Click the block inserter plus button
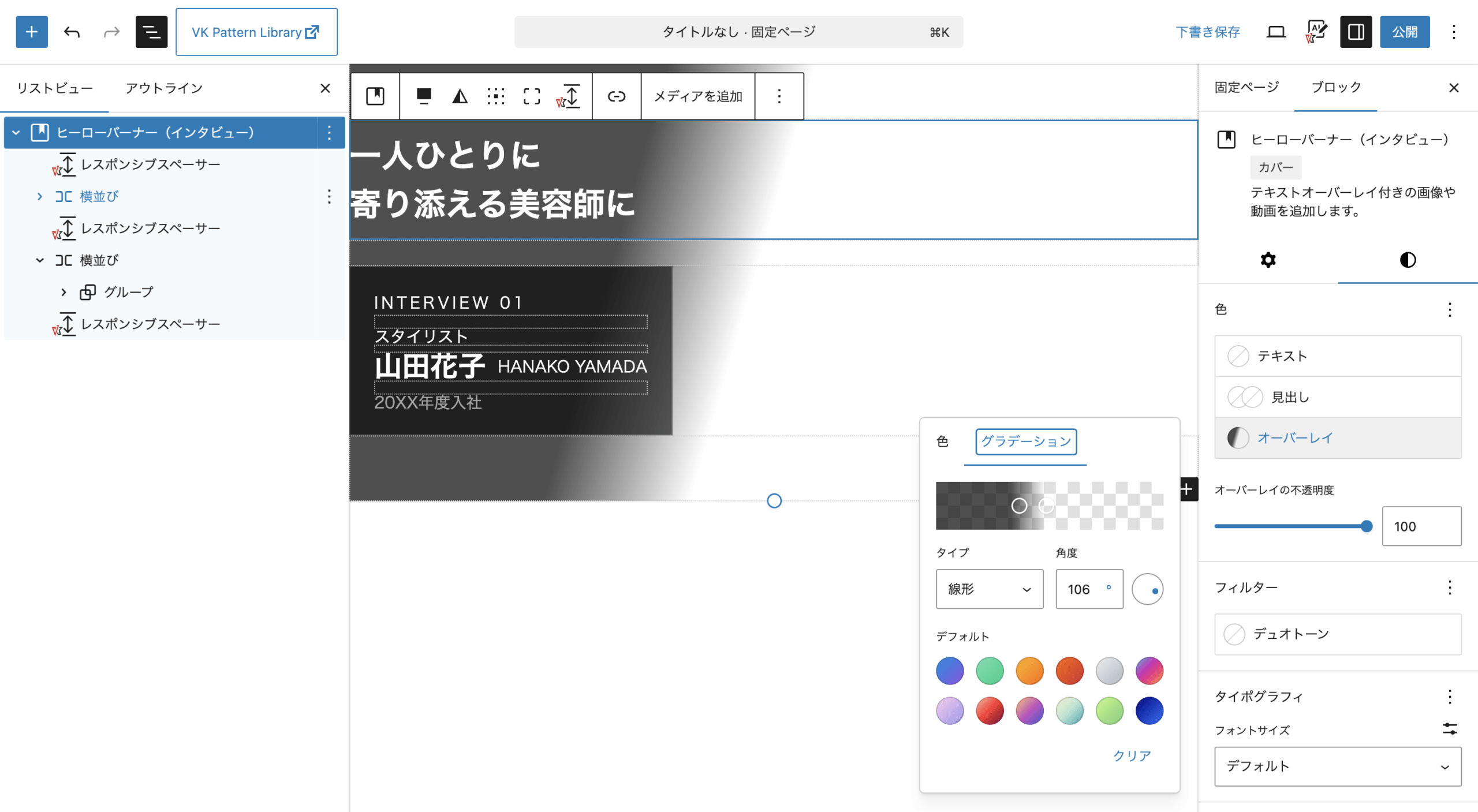1478x812 pixels. coord(32,32)
